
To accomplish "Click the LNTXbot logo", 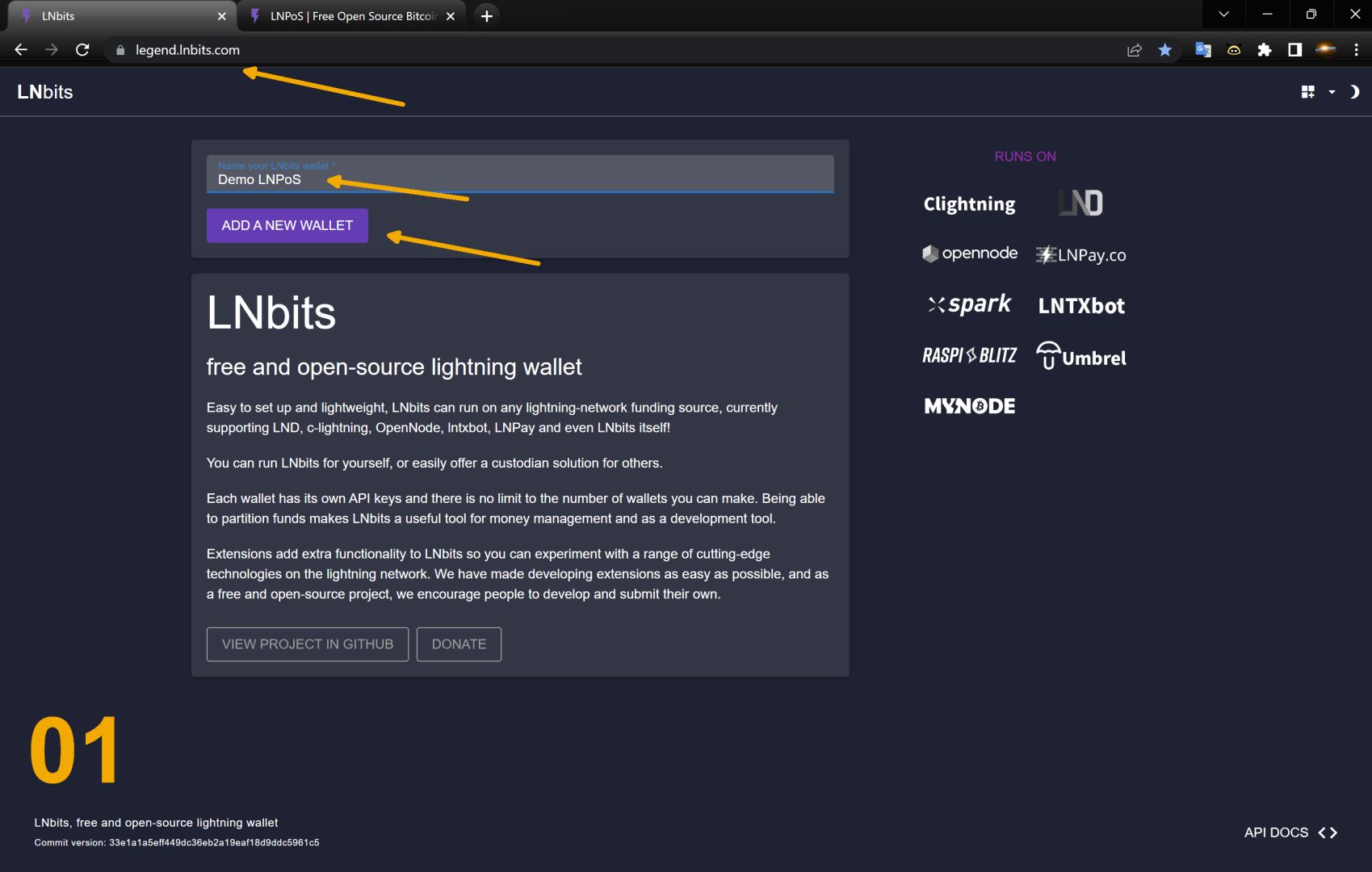I will point(1080,306).
